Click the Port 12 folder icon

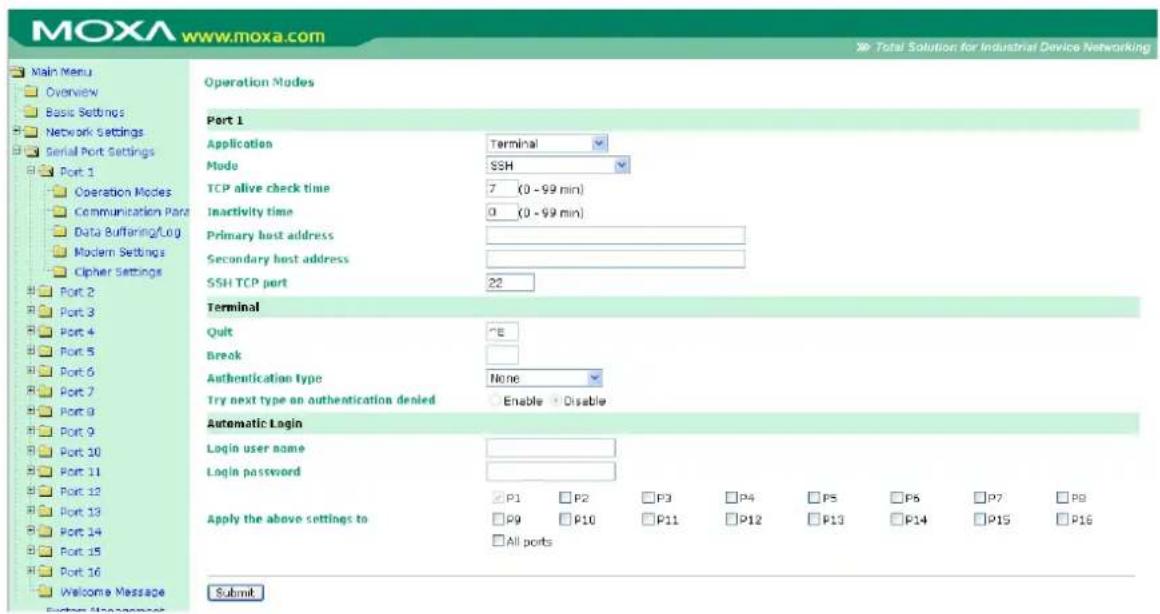tap(46, 491)
